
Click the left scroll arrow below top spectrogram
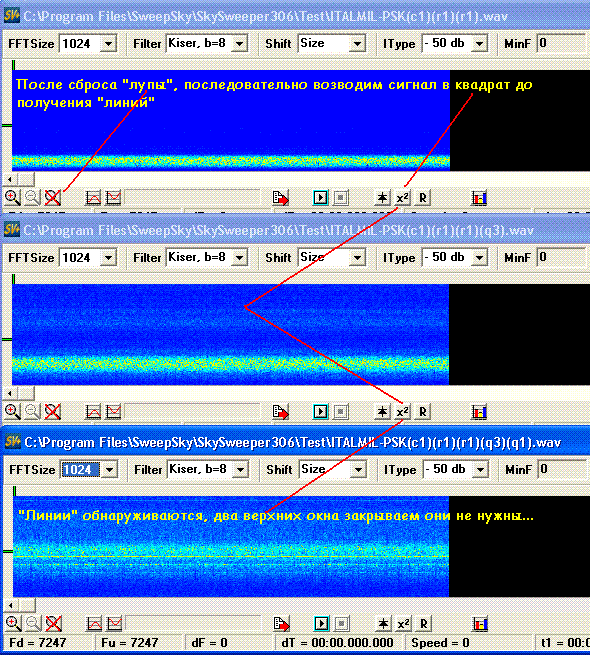[x=10, y=180]
